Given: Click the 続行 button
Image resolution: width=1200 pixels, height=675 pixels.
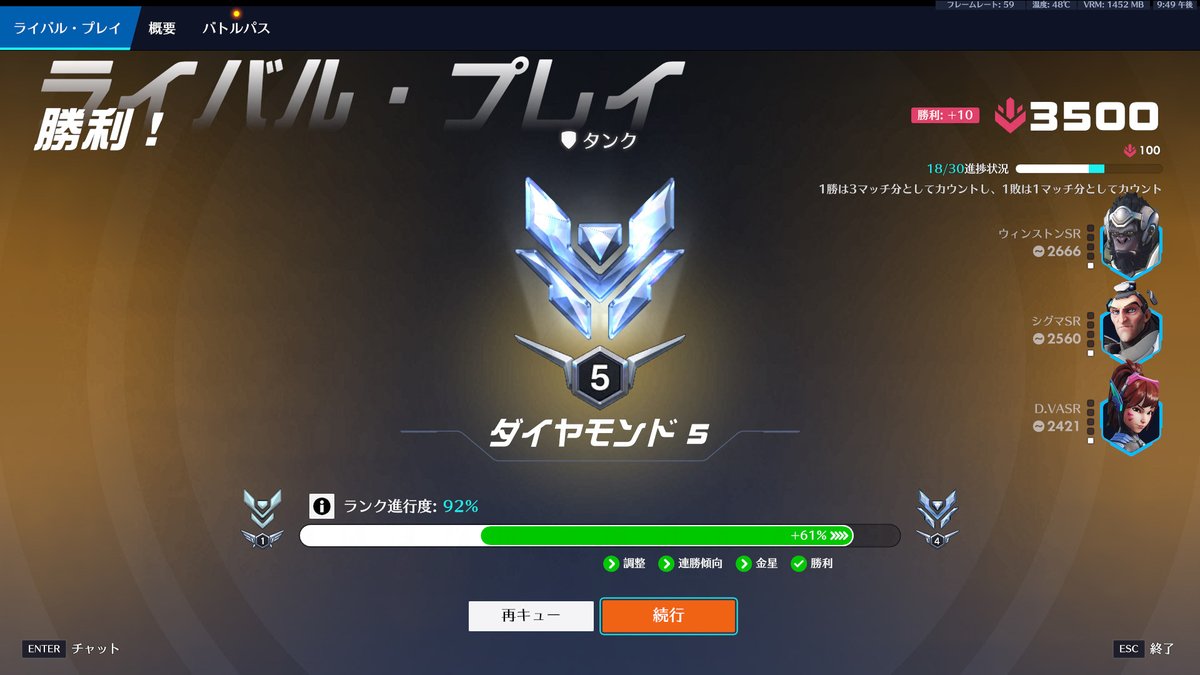Looking at the screenshot, I should [668, 616].
